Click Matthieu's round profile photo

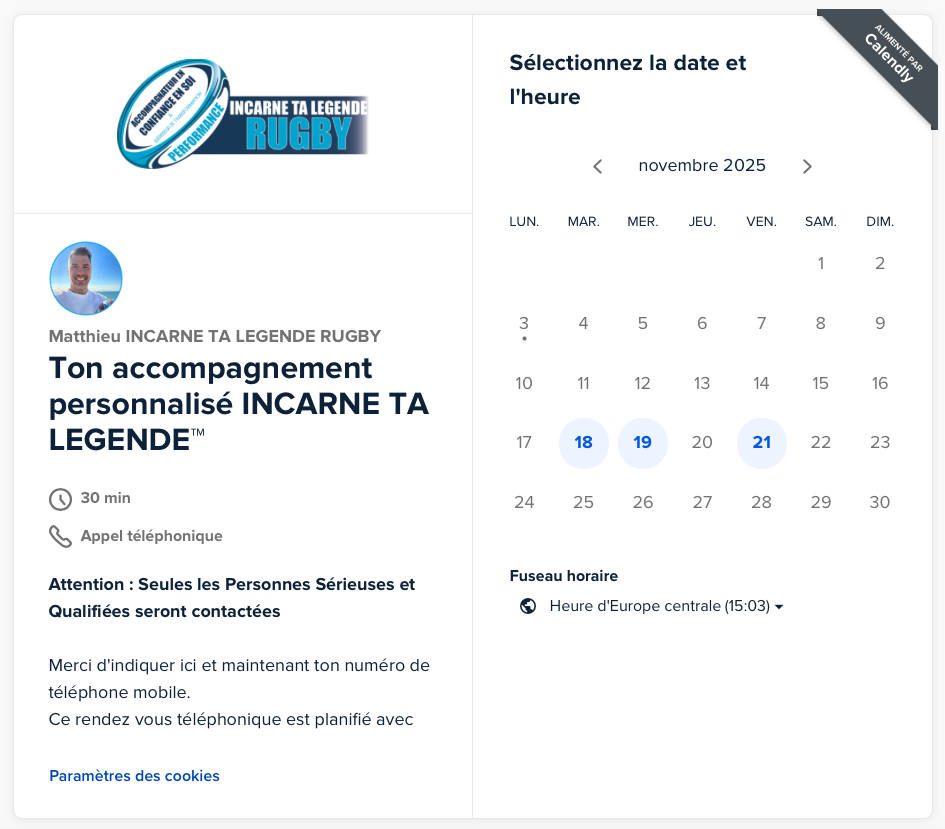tap(86, 278)
